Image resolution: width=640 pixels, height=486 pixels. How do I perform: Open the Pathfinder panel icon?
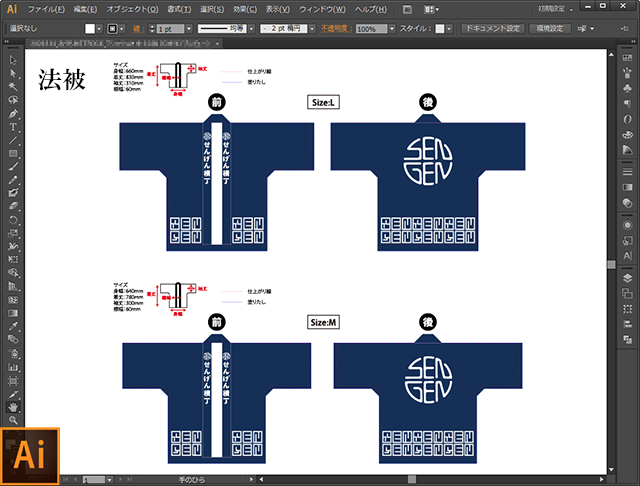point(627,340)
